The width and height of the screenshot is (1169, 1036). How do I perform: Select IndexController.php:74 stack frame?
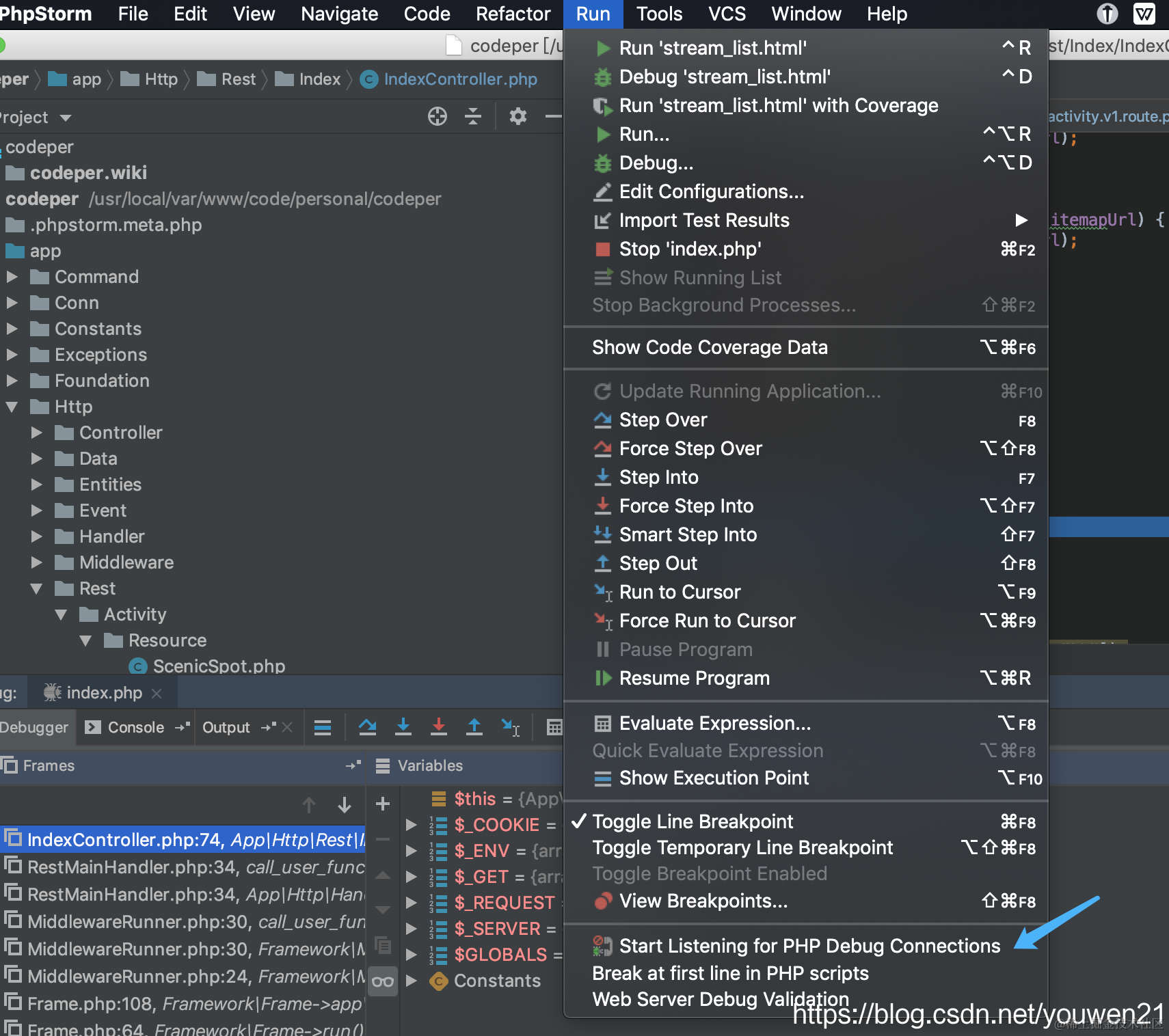coord(183,839)
